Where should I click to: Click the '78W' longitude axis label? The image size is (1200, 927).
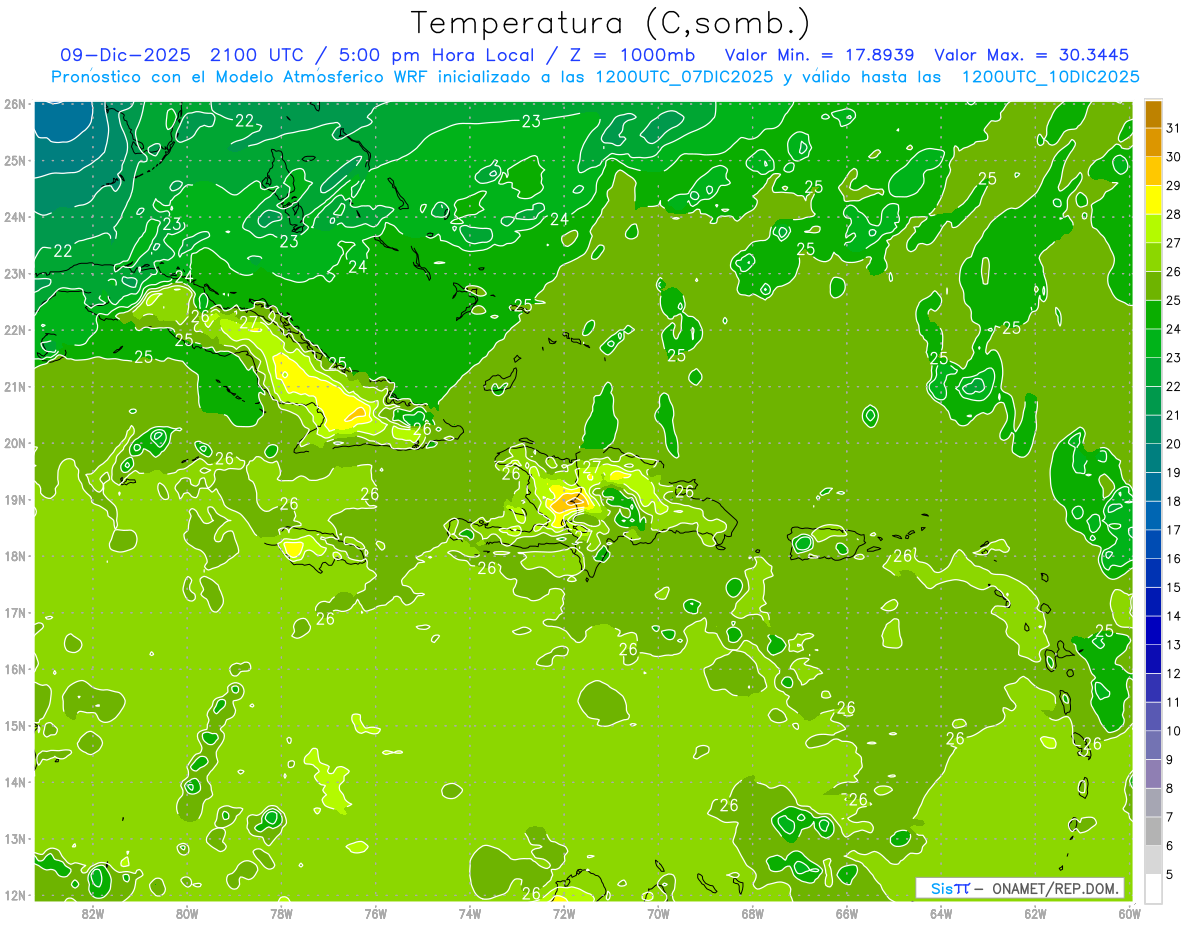(x=281, y=913)
